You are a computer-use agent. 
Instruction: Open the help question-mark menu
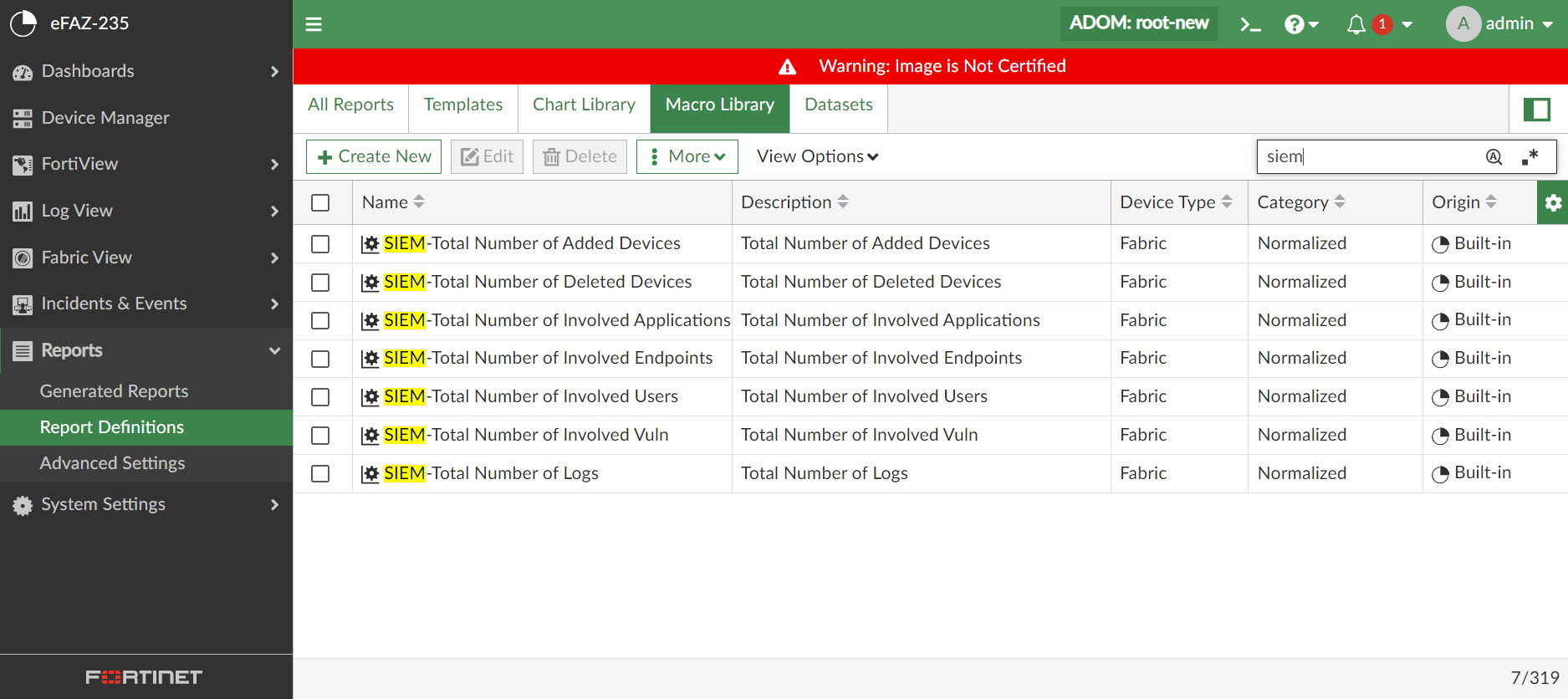(1301, 24)
